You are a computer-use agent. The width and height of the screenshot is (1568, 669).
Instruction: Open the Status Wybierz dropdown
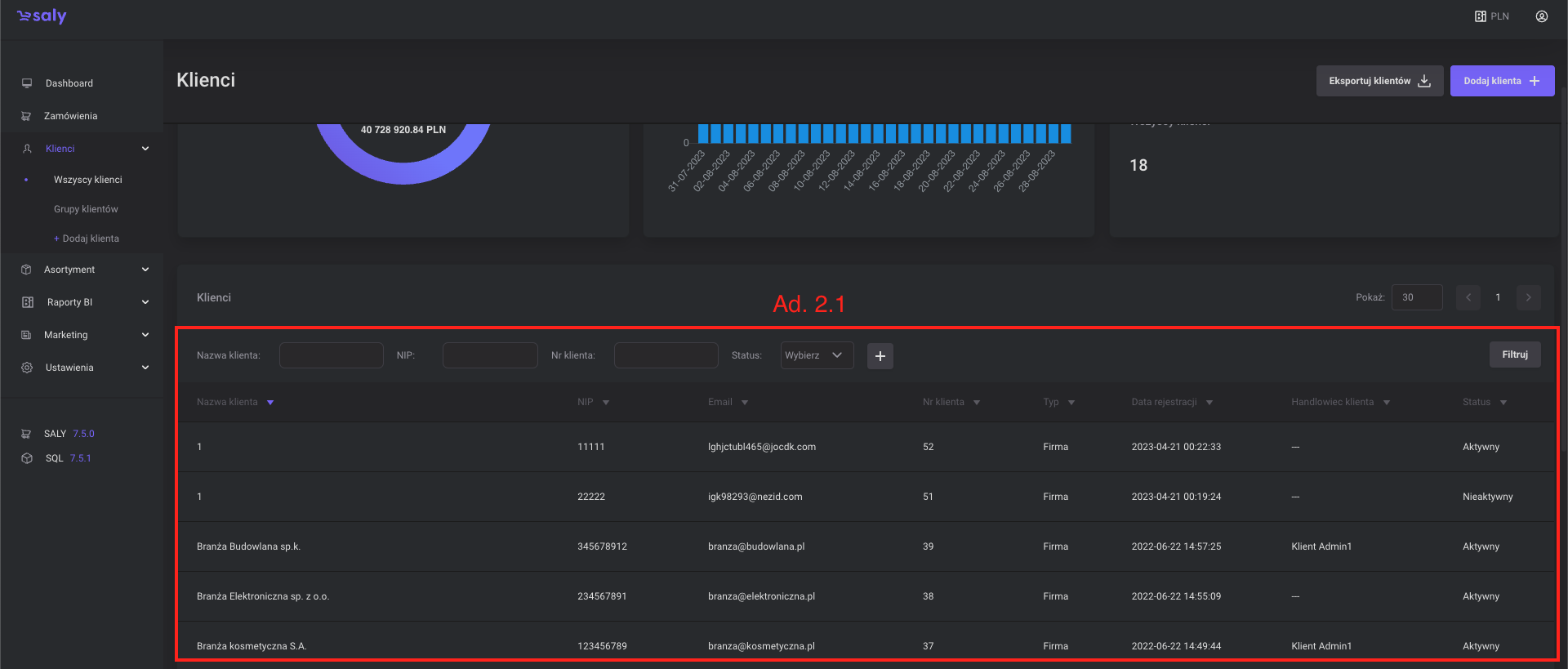click(x=817, y=355)
